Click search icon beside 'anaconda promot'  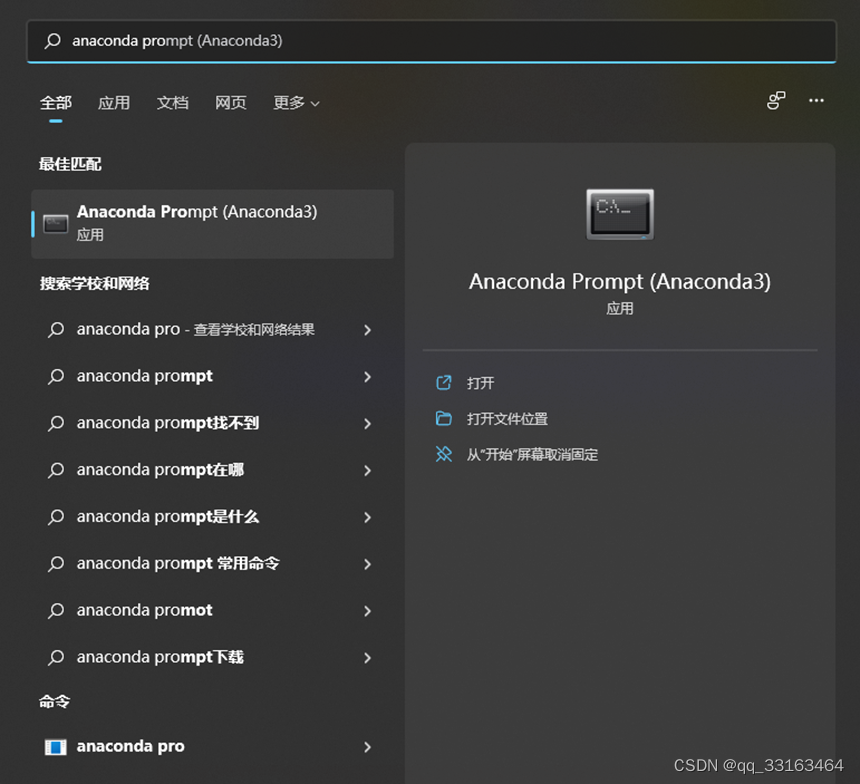[56, 611]
